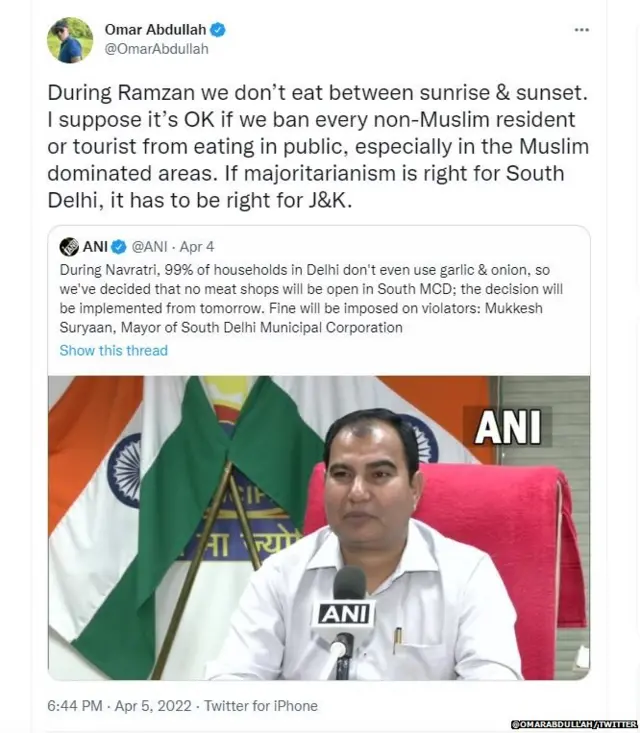This screenshot has width=640, height=733.
Task: Click the Apr 4 date on the quoted tweet
Action: (197, 247)
